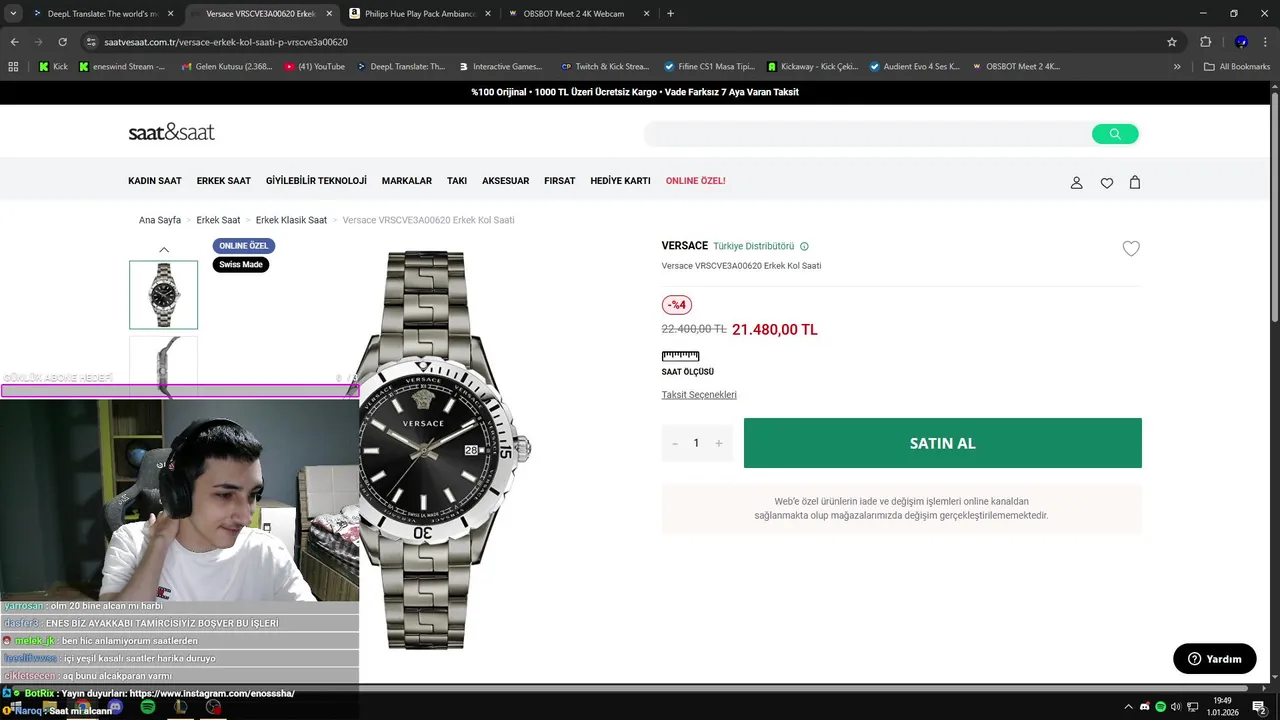Click the green search magnifier button
Image resolution: width=1280 pixels, height=720 pixels.
coord(1115,134)
